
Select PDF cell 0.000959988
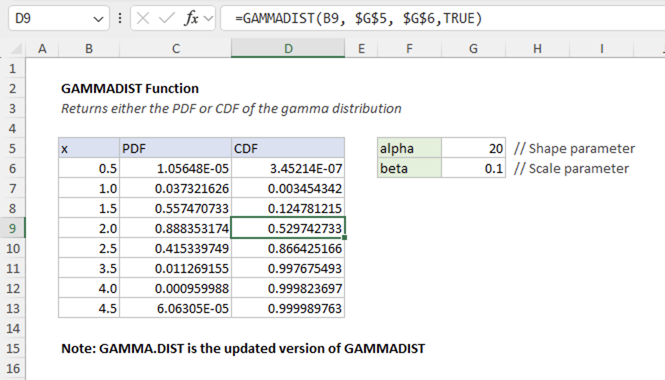pyautogui.click(x=176, y=288)
